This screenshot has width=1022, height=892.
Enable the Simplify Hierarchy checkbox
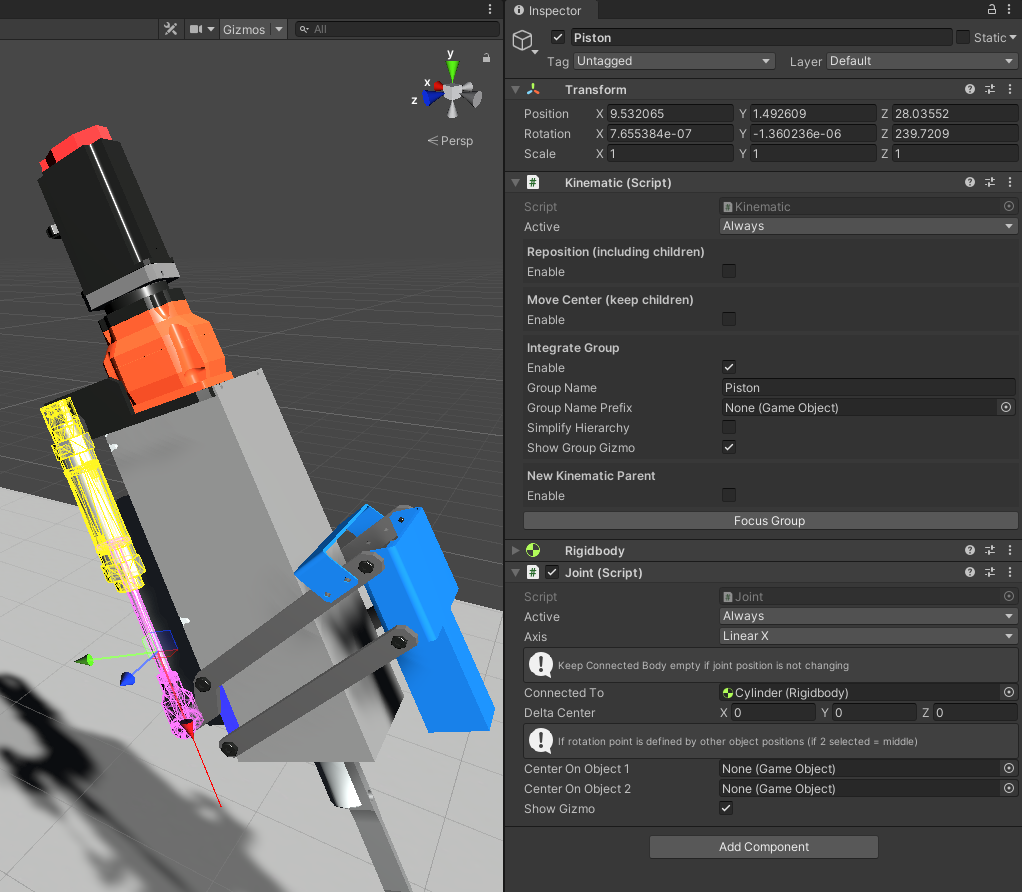point(729,428)
